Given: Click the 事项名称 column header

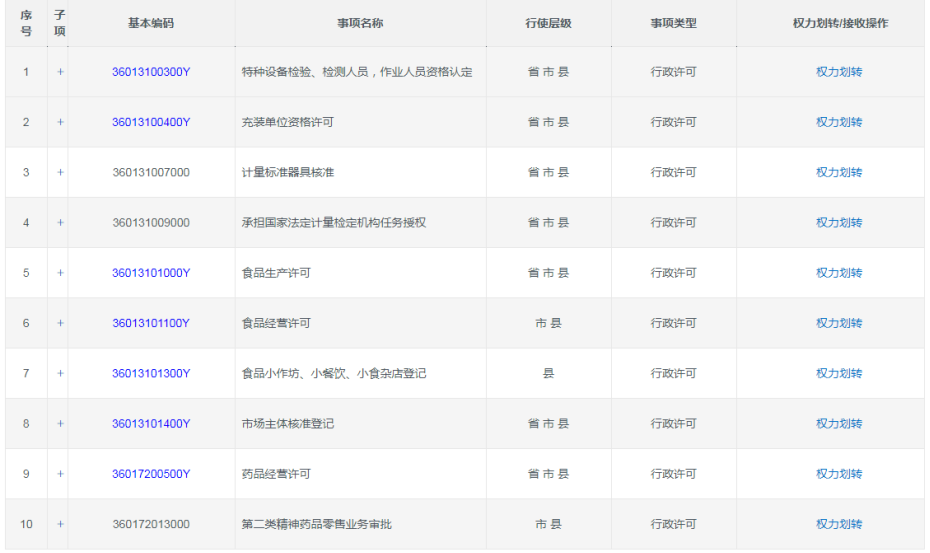Looking at the screenshot, I should 360,23.
